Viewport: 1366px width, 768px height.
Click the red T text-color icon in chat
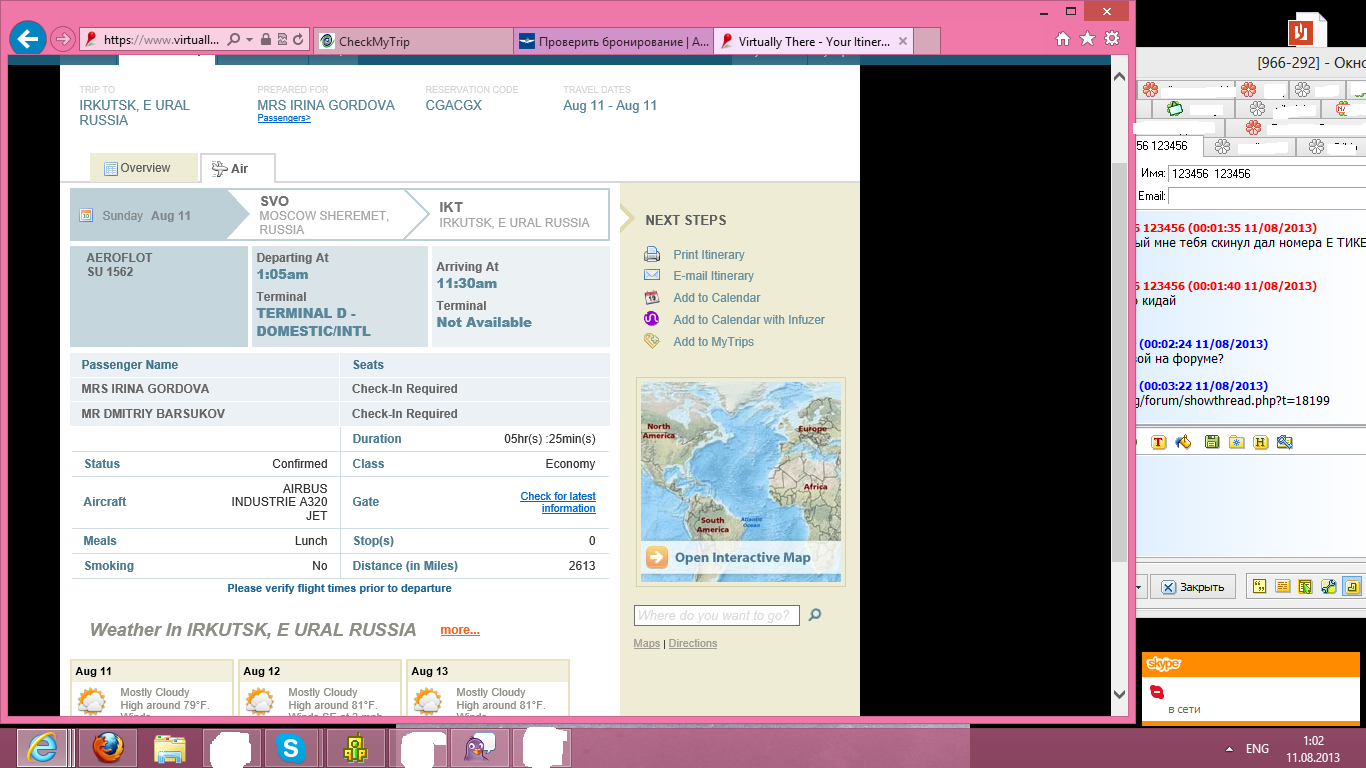[1159, 442]
